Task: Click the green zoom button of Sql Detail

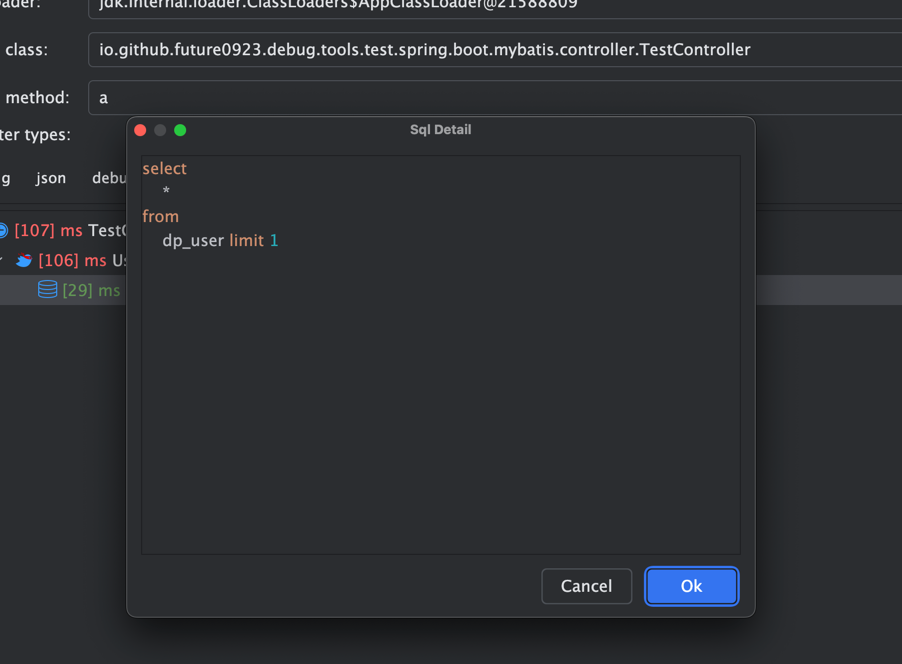Action: [x=180, y=130]
